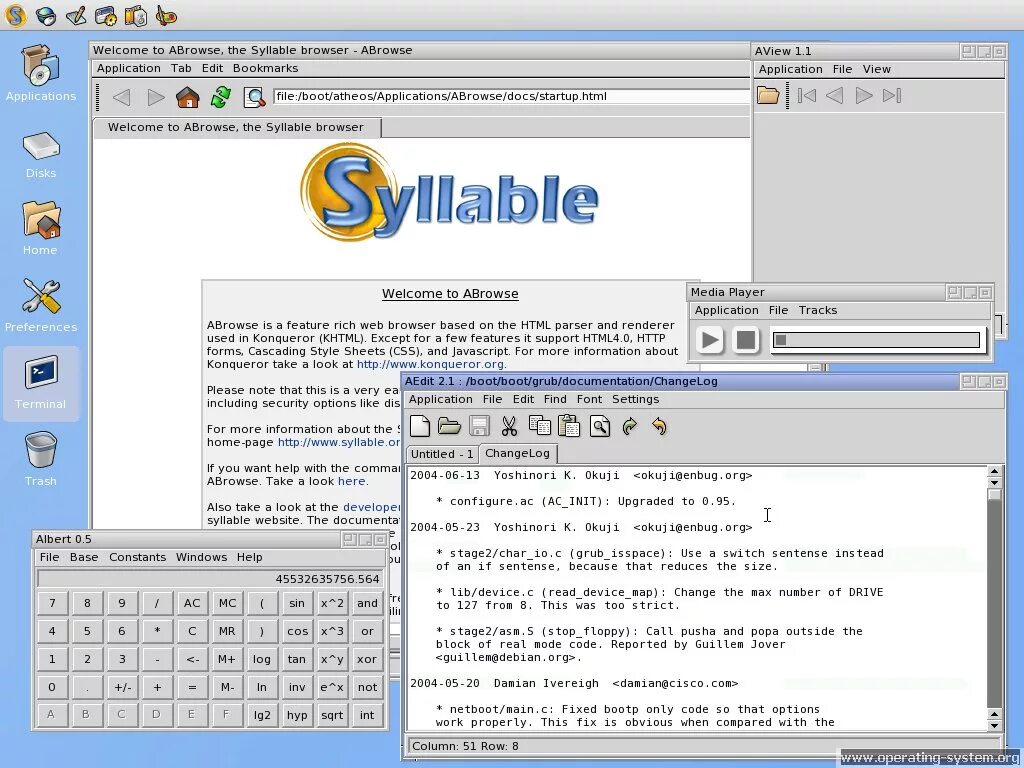Open Bookmarks menu in ABrowse
This screenshot has width=1024, height=768.
pos(265,68)
